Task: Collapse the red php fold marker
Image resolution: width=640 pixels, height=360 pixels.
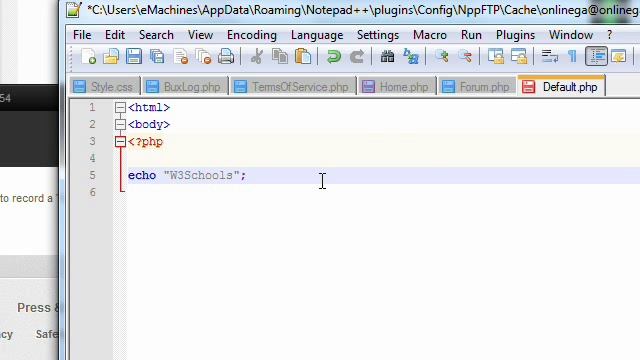Action: coord(120,142)
